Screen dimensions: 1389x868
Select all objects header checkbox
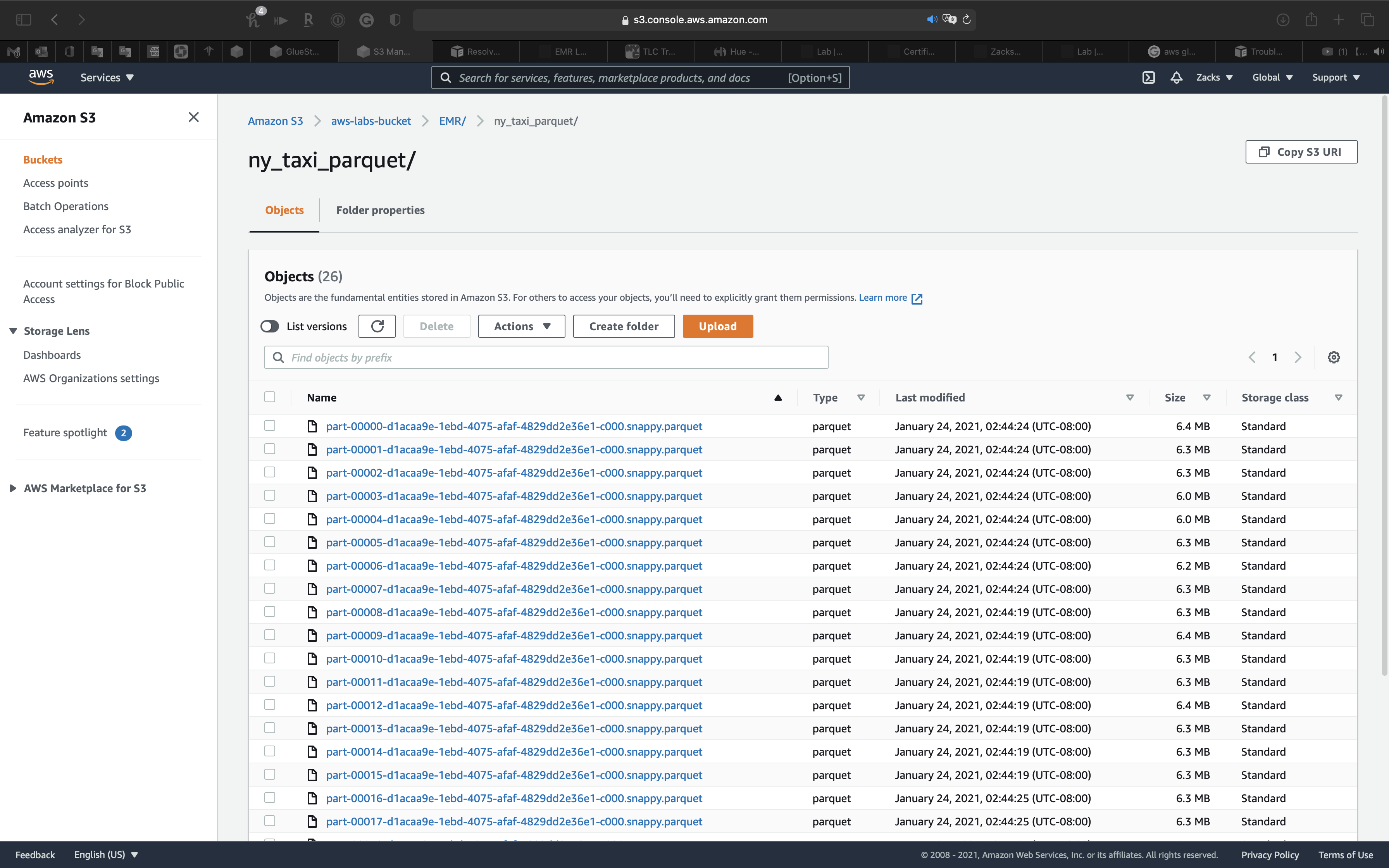click(x=270, y=397)
